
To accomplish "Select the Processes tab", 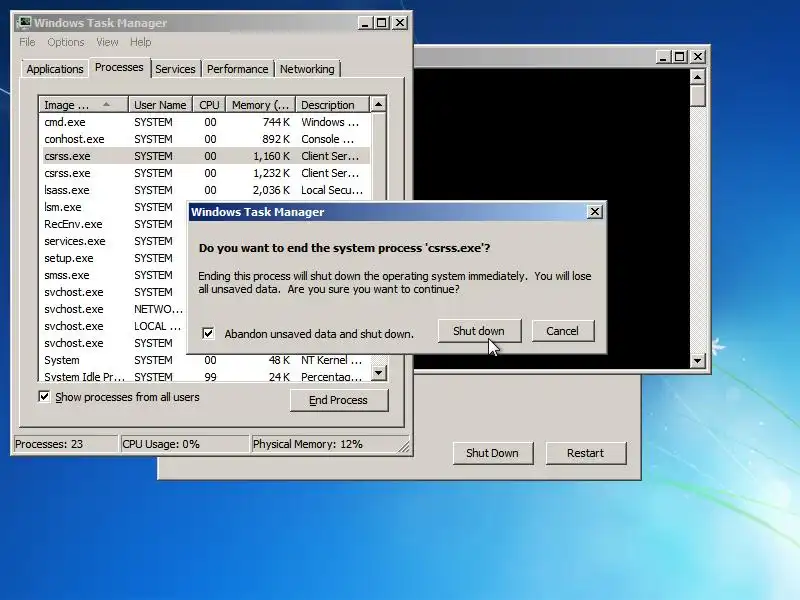I will [119, 67].
